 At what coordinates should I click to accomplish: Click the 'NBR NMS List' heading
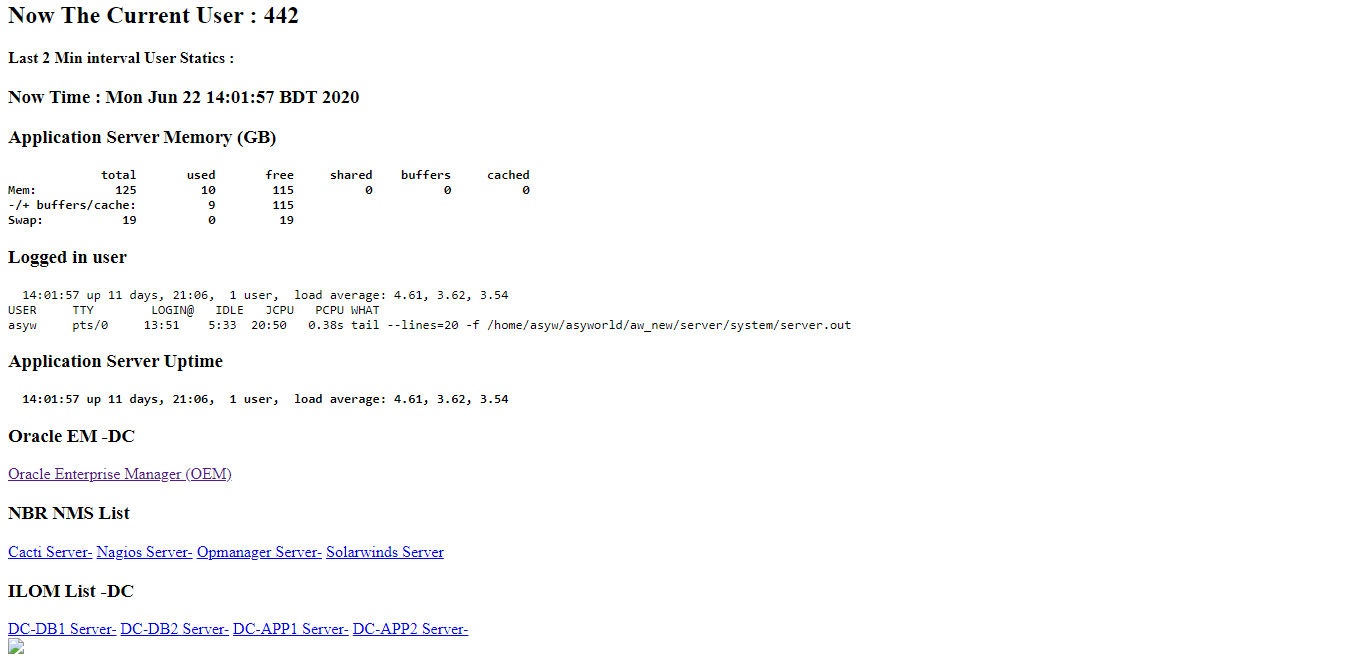click(69, 513)
